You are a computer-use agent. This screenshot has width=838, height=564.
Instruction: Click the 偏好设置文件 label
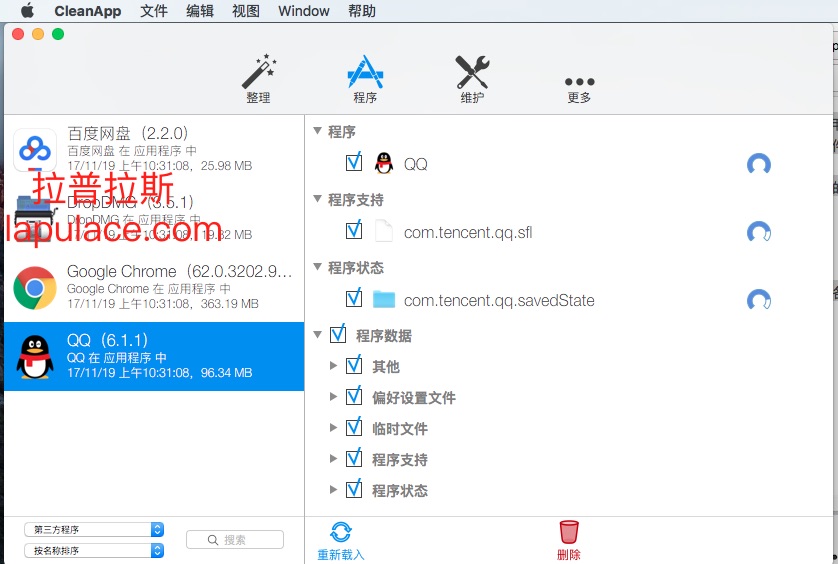(414, 397)
